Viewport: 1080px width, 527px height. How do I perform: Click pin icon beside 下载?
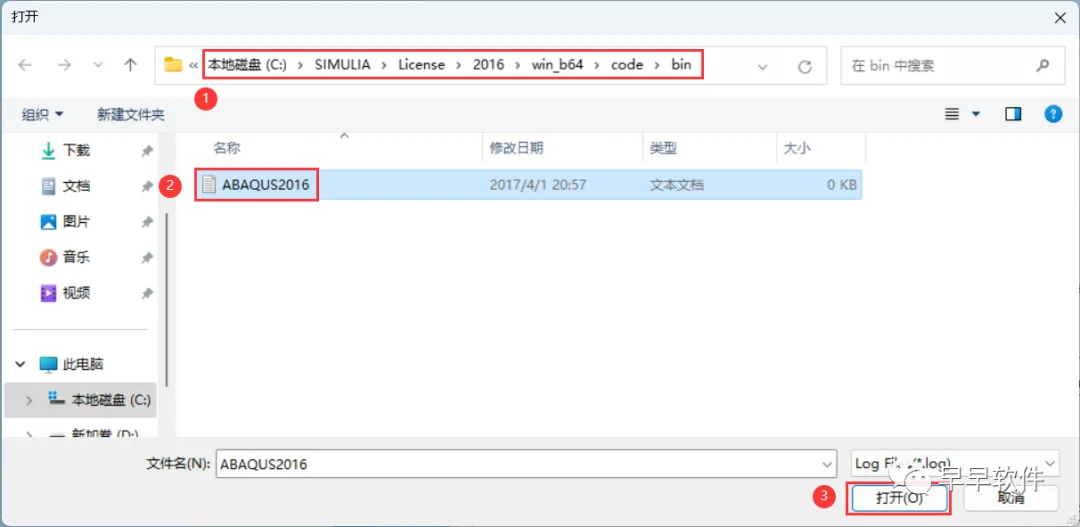coord(147,151)
